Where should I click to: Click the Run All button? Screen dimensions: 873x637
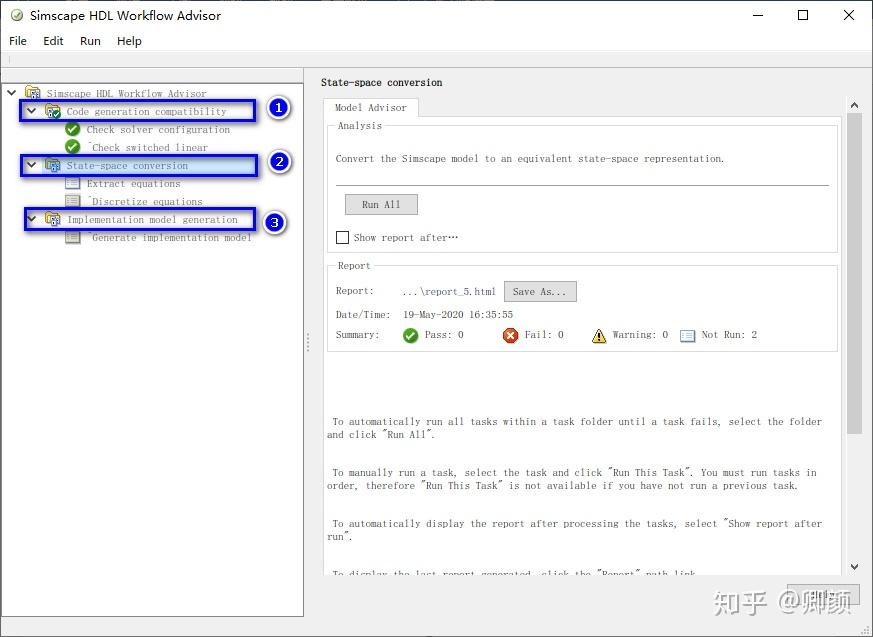(x=381, y=204)
